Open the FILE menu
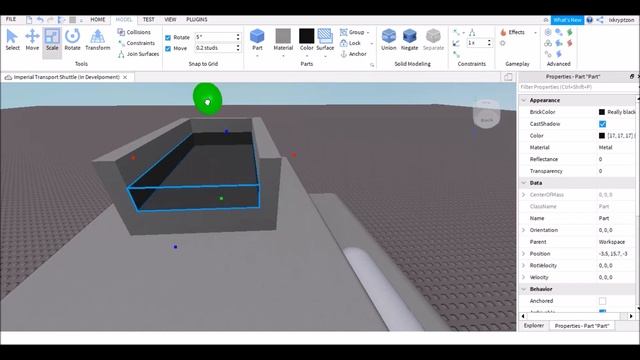The image size is (640, 360). point(11,19)
